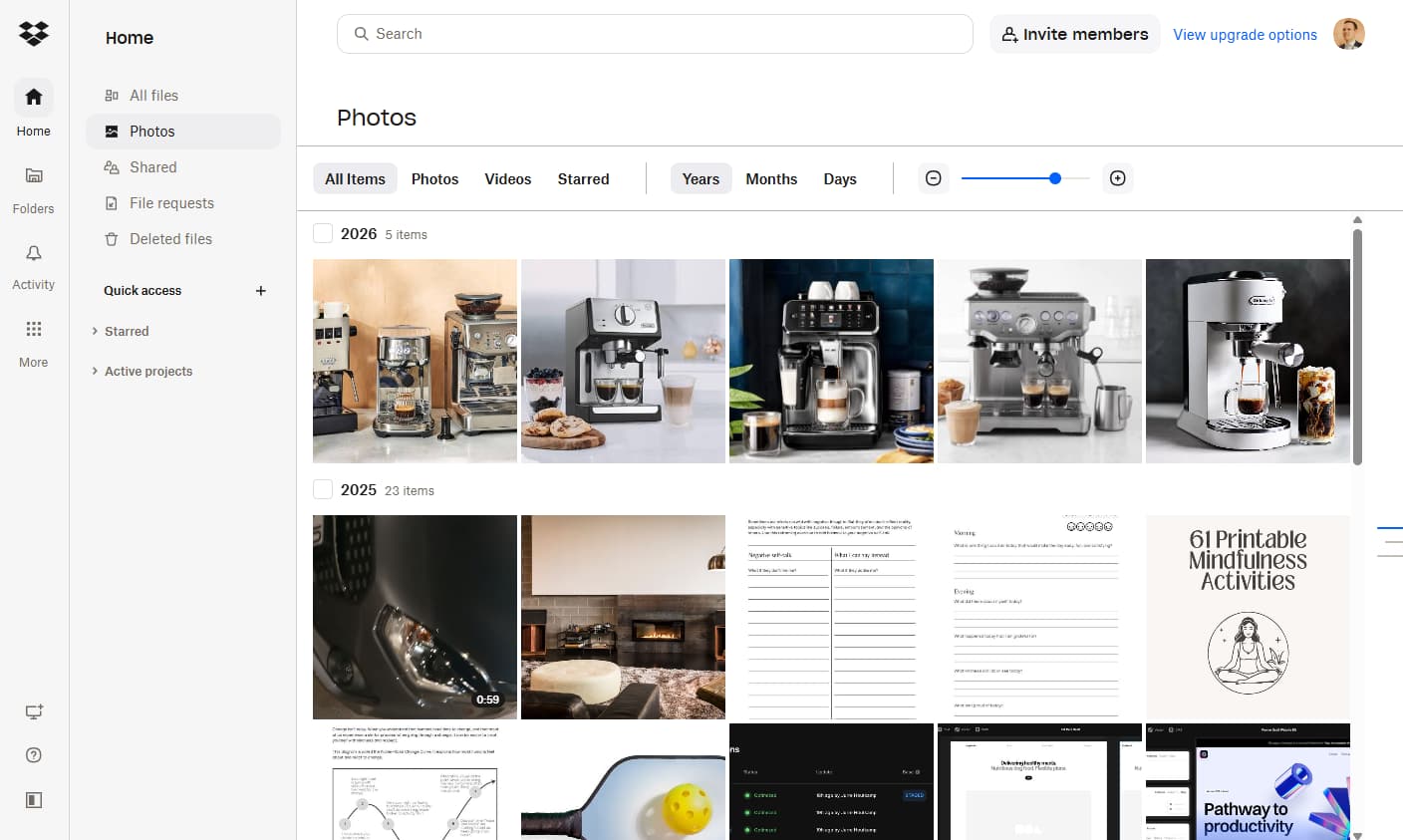The width and height of the screenshot is (1403, 840).
Task: Group photos by Months
Action: [x=771, y=179]
